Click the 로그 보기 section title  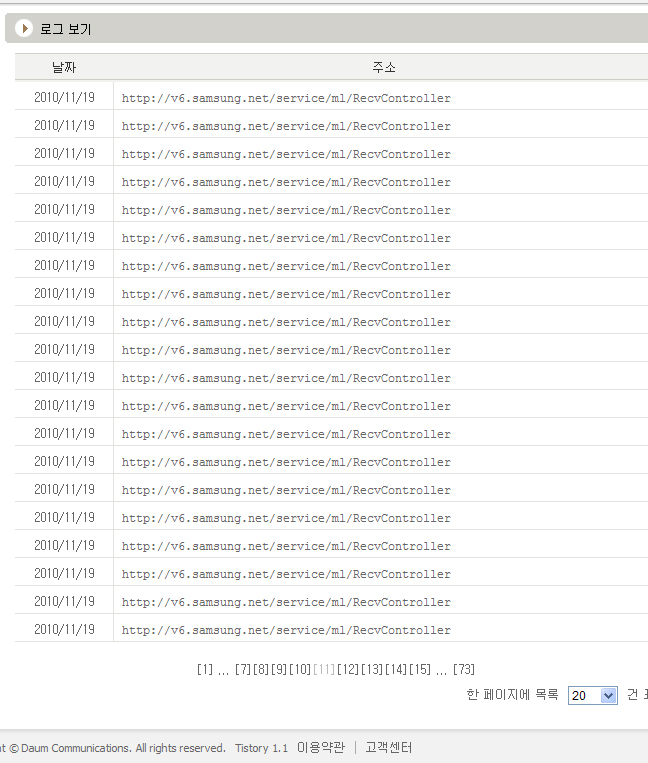click(65, 29)
